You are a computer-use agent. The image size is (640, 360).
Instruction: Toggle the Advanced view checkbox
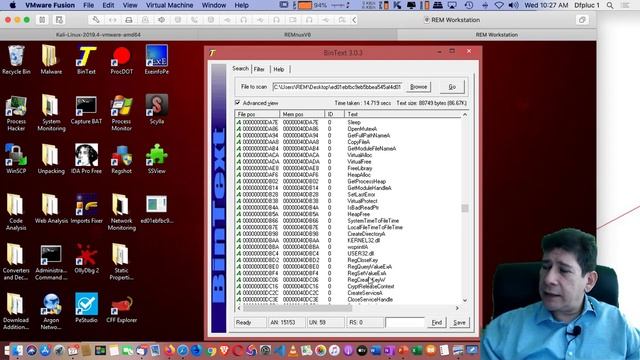[238, 102]
